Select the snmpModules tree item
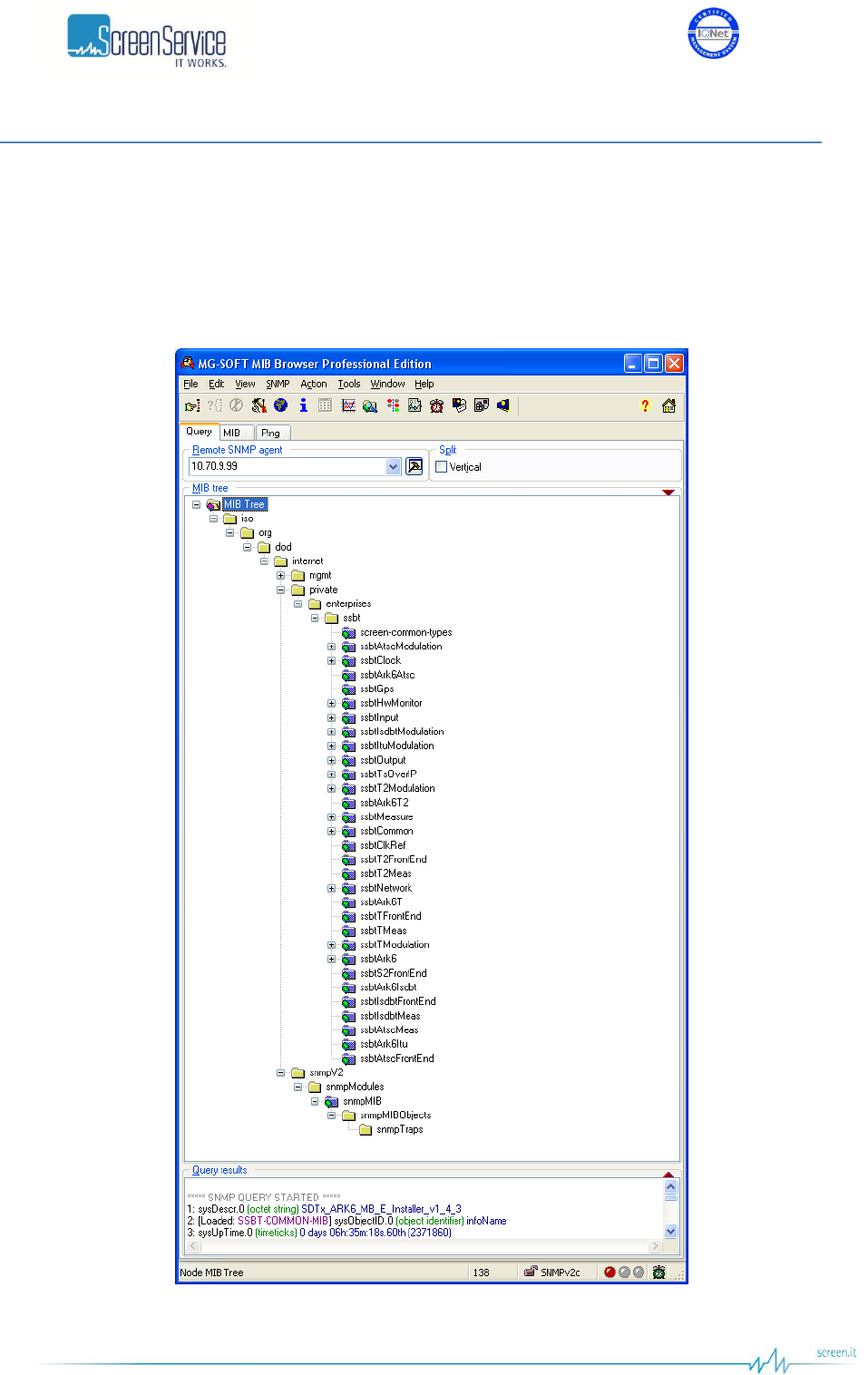Image resolution: width=868 pixels, height=1375 pixels. click(x=355, y=1087)
